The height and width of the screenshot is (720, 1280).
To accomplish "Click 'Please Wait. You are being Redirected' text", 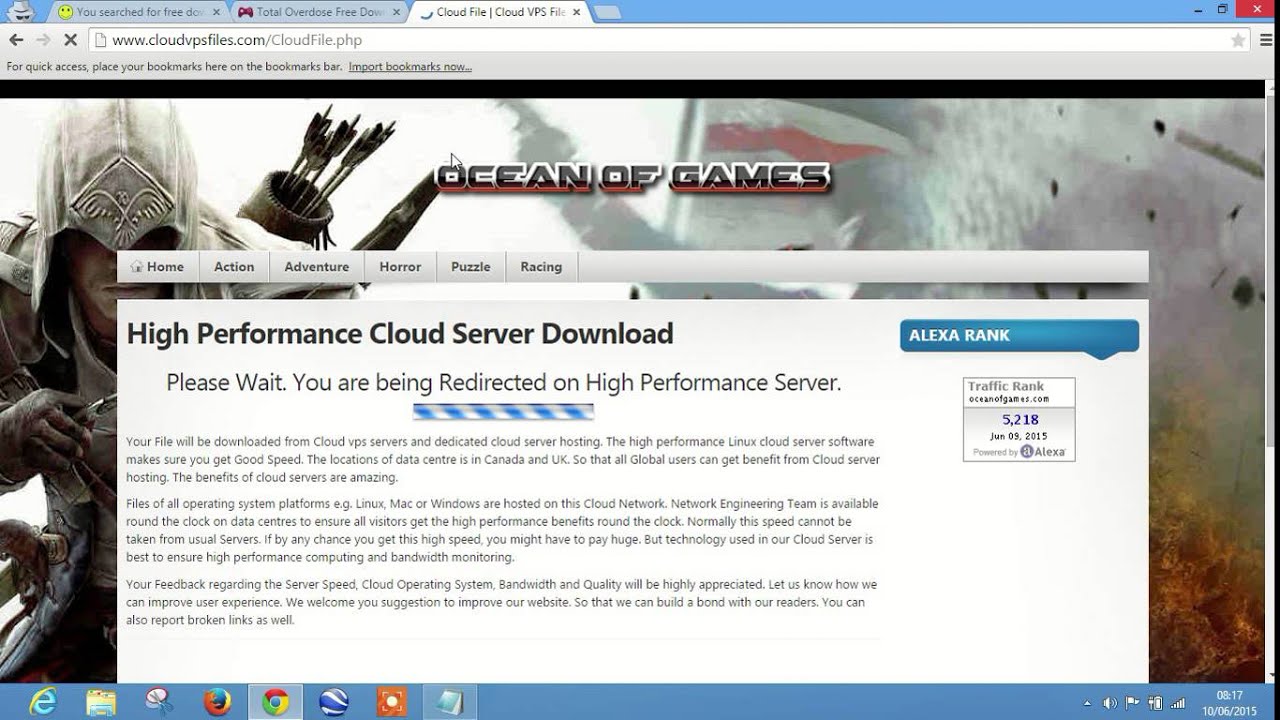I will (503, 382).
